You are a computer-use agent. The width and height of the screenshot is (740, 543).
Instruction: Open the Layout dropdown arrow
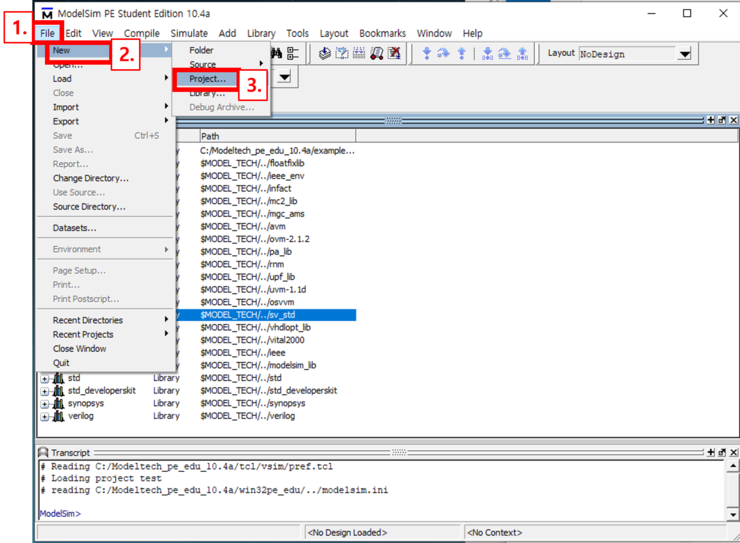684,54
